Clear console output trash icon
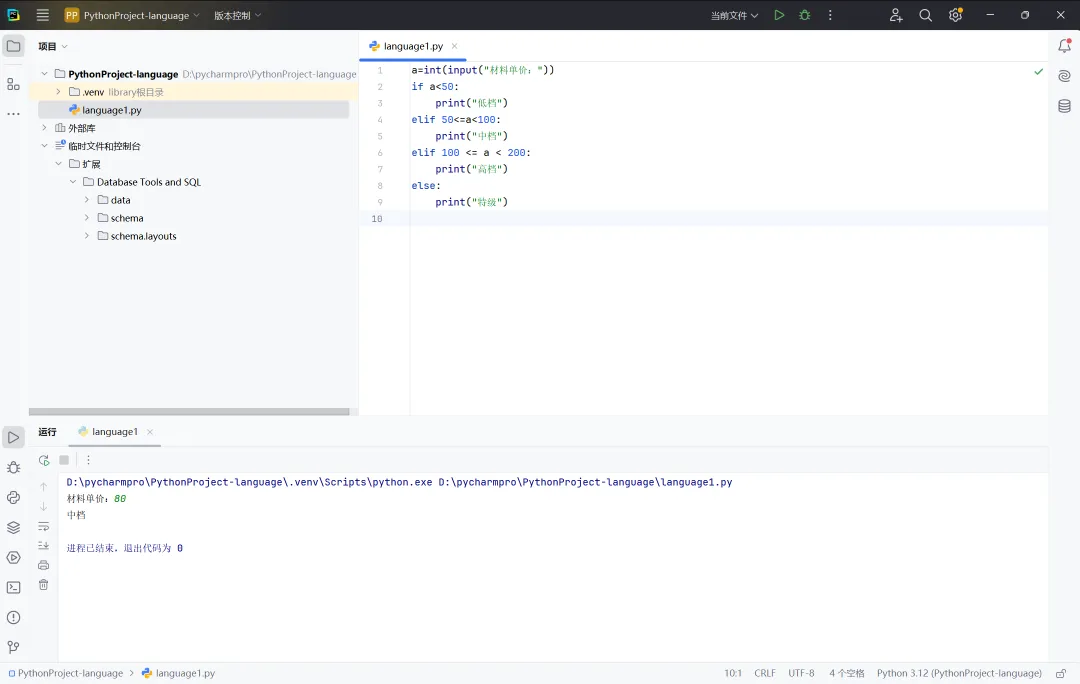This screenshot has width=1080, height=684. 43,585
